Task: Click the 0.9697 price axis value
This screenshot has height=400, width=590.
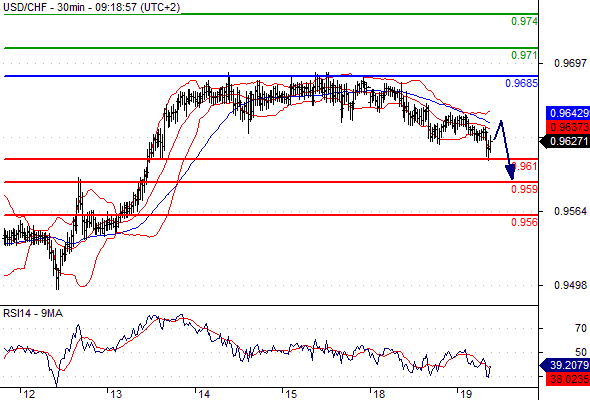Action: coord(570,63)
